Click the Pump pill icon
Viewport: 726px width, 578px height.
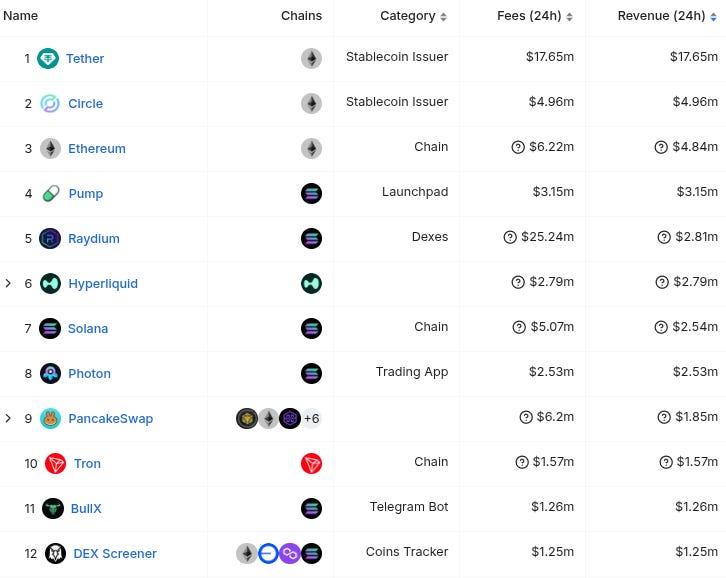50,193
